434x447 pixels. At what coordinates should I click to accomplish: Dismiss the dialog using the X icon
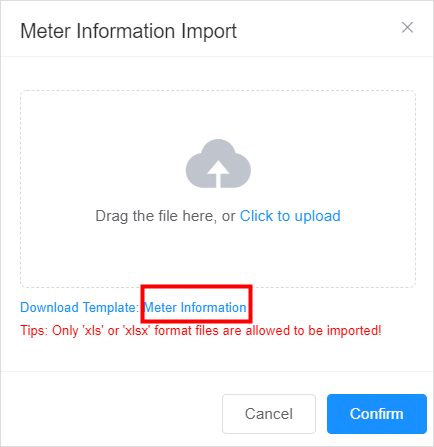[407, 28]
